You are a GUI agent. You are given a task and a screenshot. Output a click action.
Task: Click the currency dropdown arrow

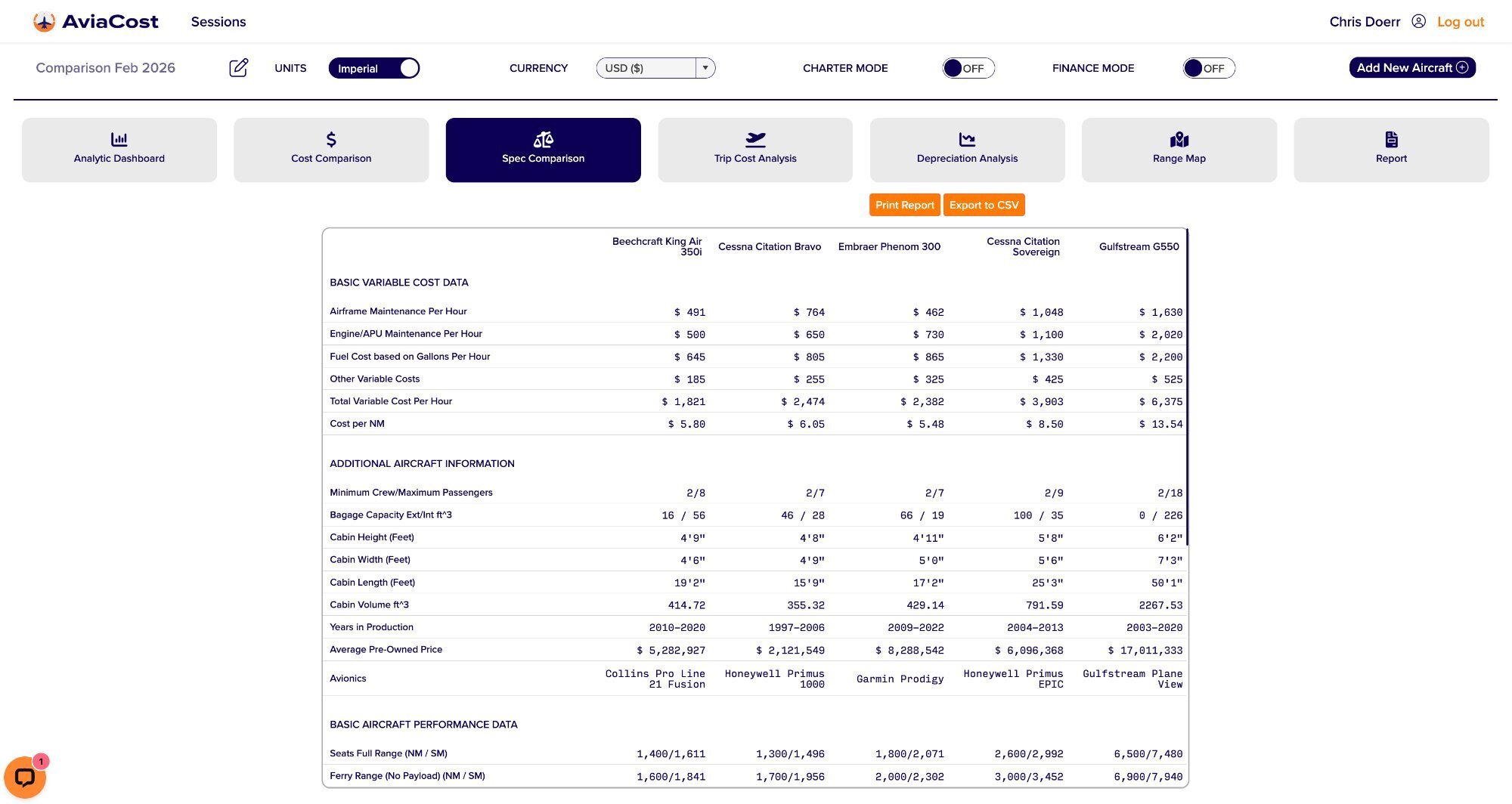click(705, 68)
